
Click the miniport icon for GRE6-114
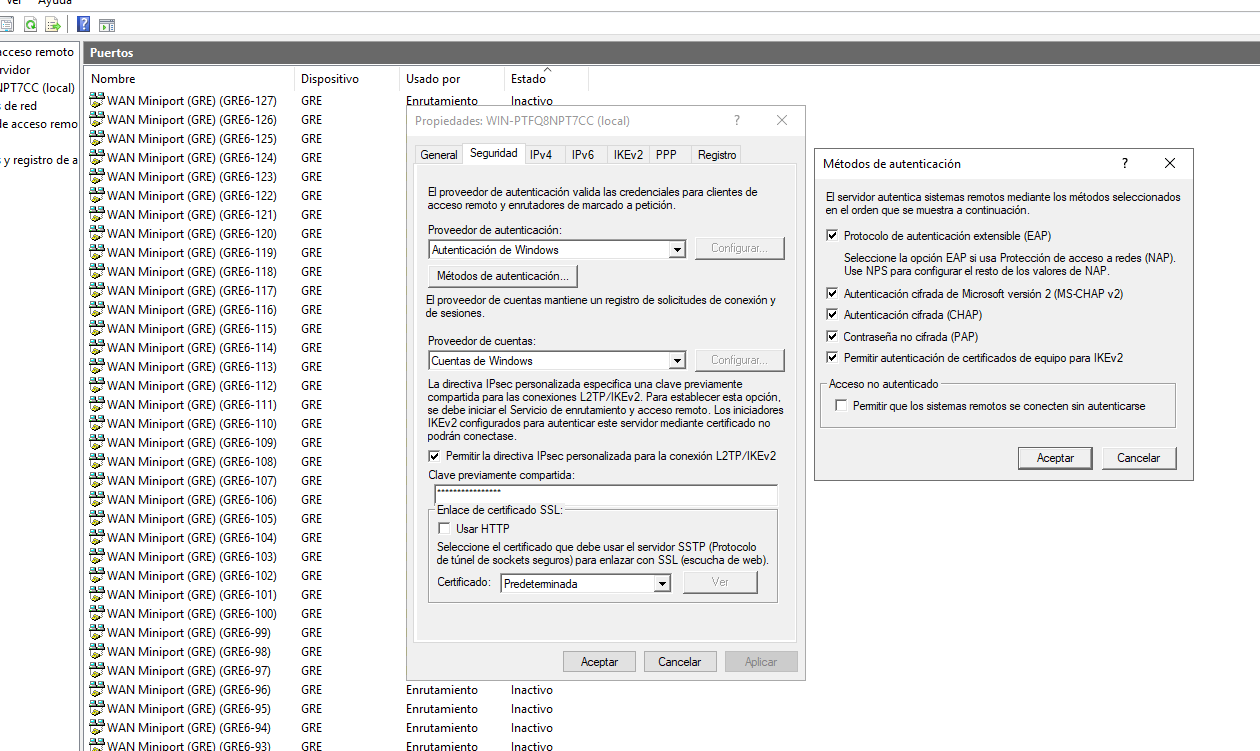97,348
